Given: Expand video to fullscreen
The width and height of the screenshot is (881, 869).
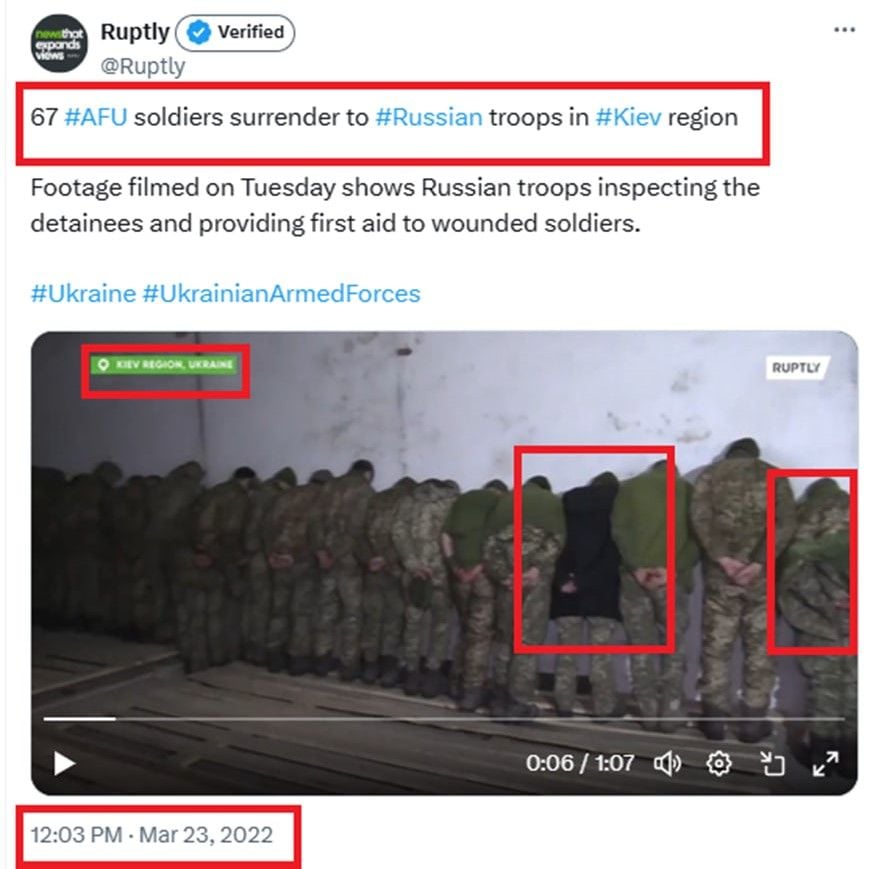Looking at the screenshot, I should (825, 763).
